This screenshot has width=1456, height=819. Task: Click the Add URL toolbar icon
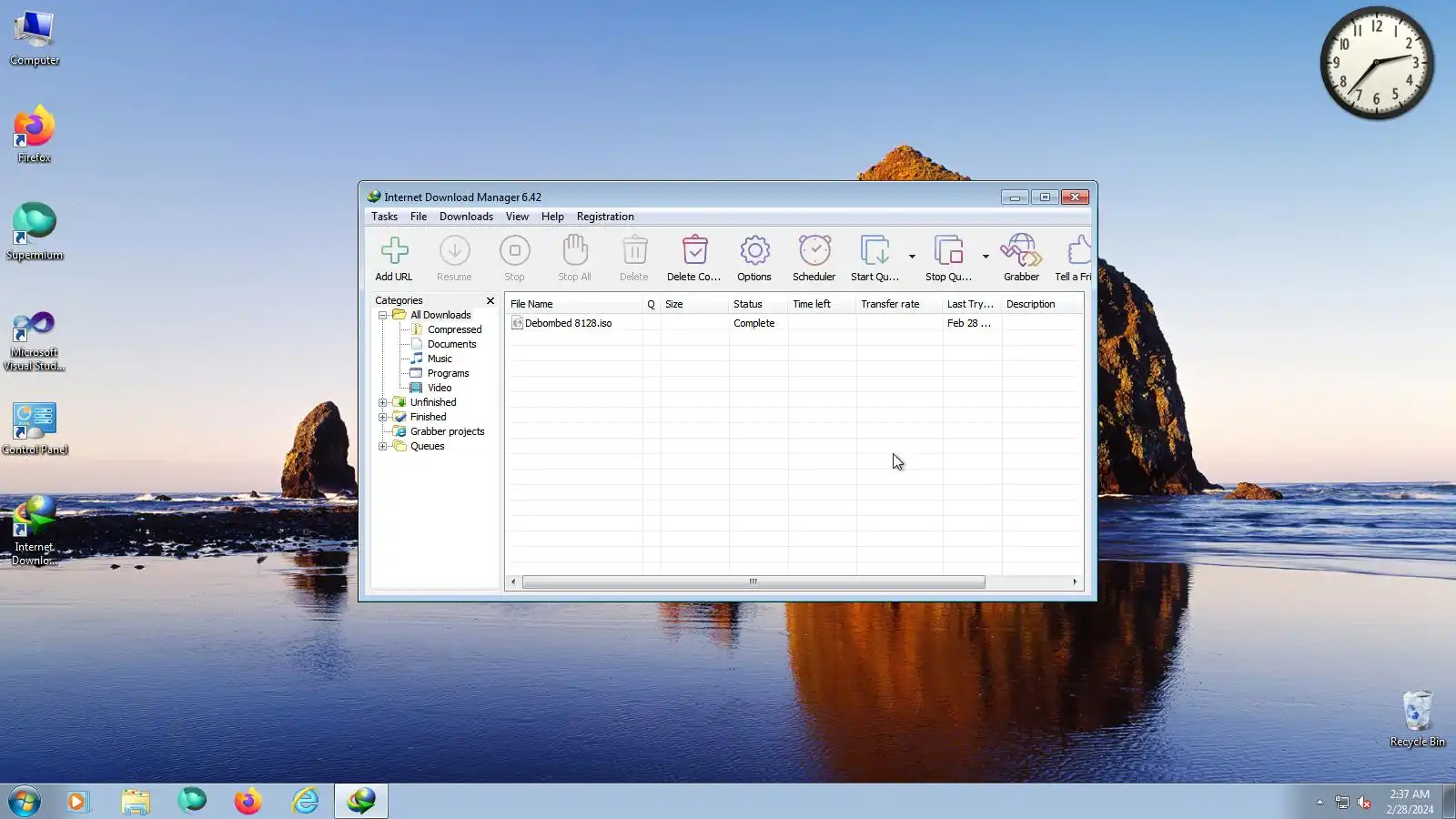click(x=394, y=258)
